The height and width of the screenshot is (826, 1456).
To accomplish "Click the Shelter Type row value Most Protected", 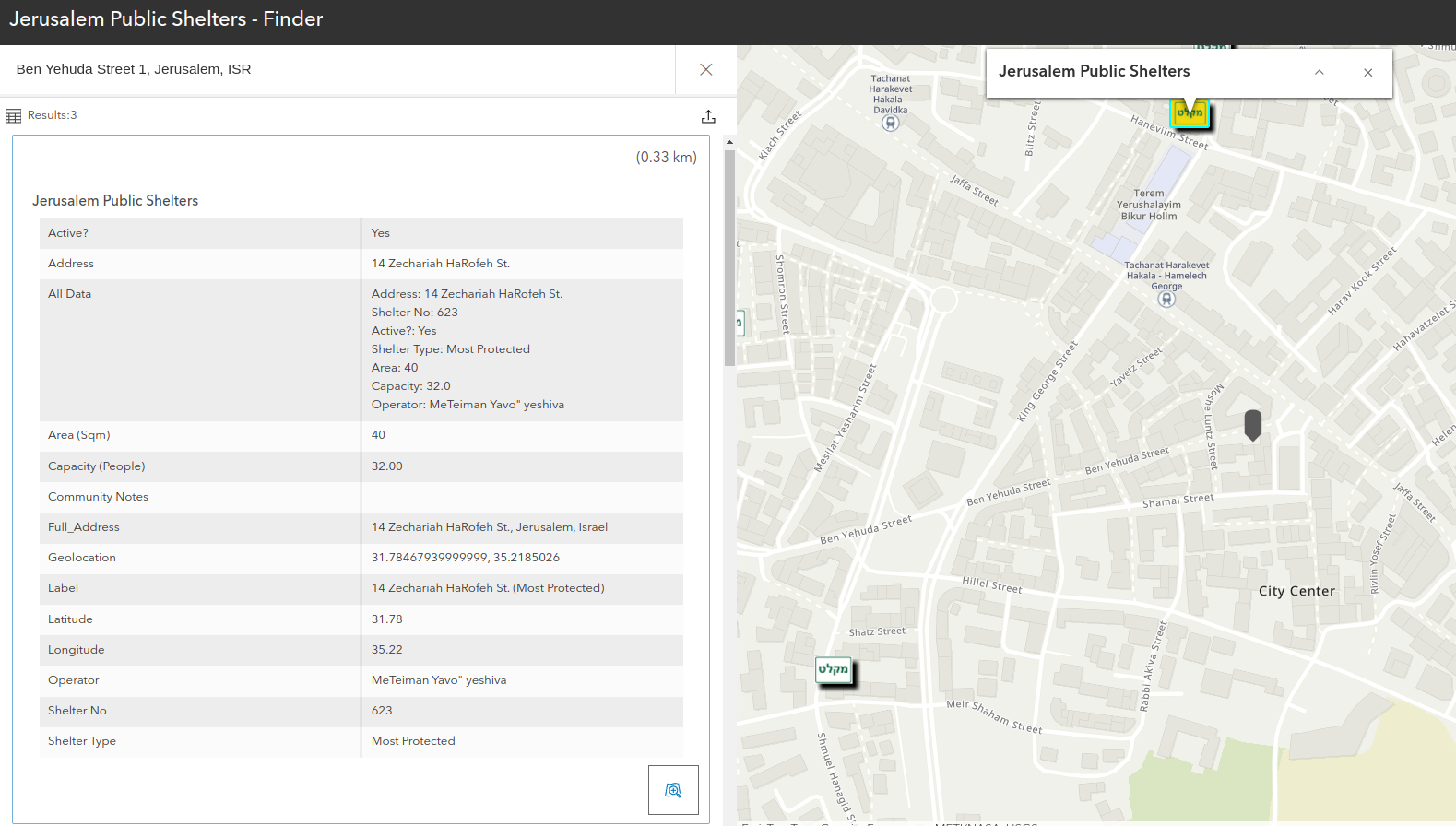I will 413,741.
